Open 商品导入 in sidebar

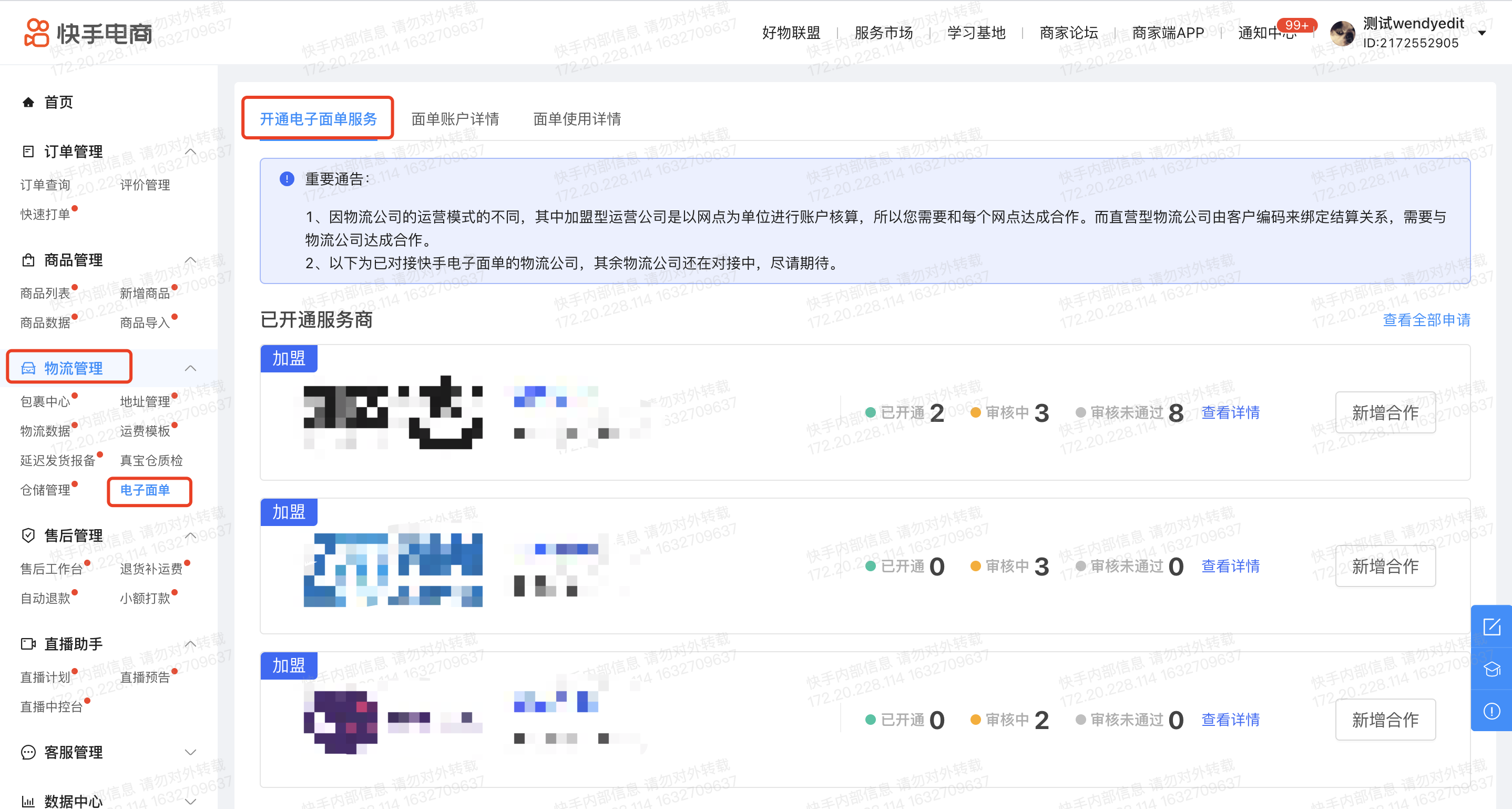point(145,322)
